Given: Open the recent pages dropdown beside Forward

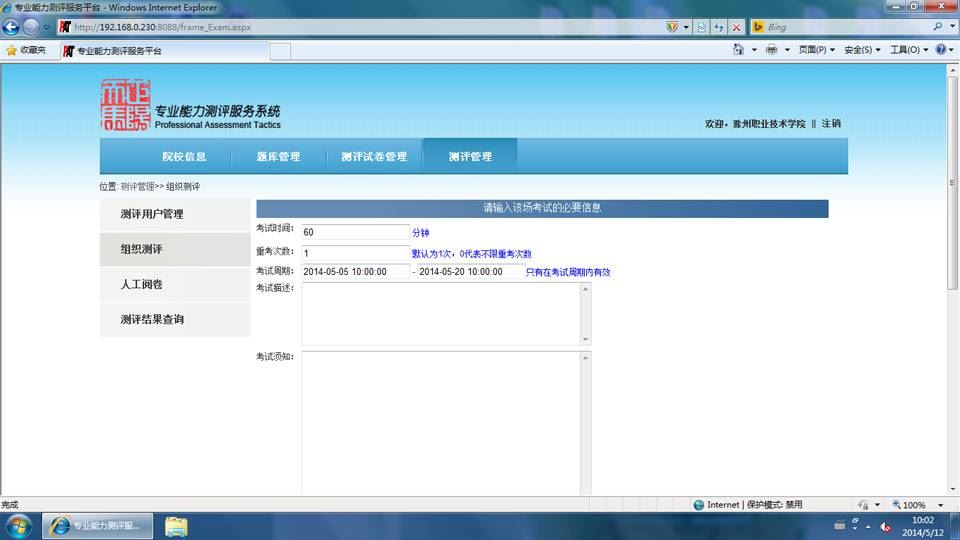Looking at the screenshot, I should point(47,28).
